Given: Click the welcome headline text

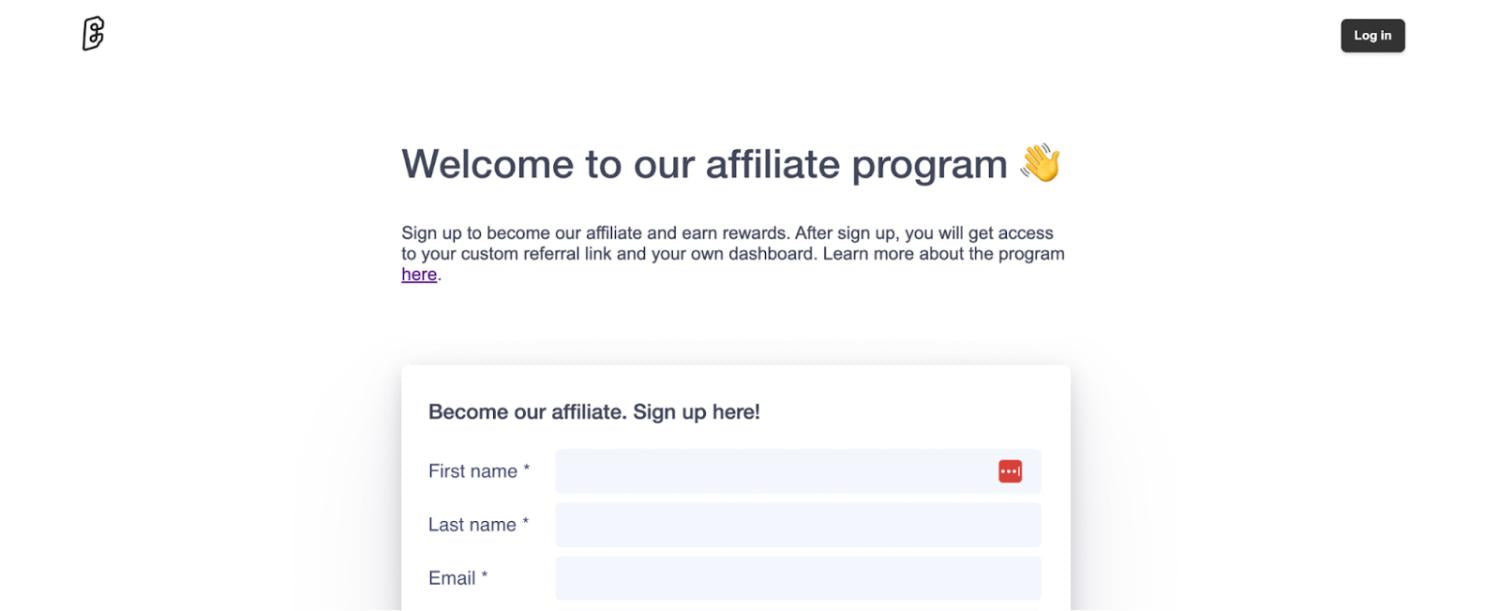Looking at the screenshot, I should [x=700, y=163].
